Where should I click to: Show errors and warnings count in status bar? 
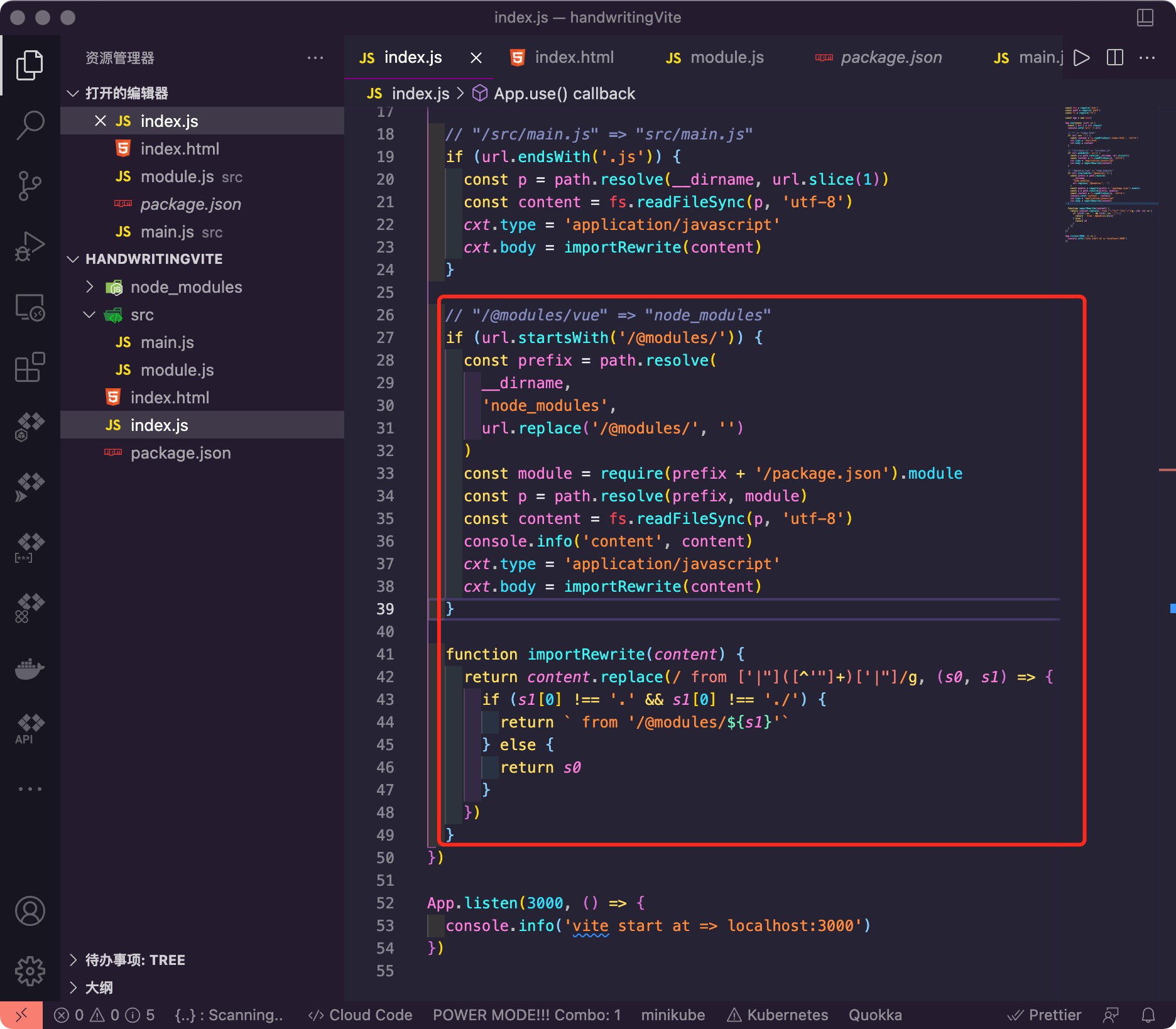tap(104, 1015)
